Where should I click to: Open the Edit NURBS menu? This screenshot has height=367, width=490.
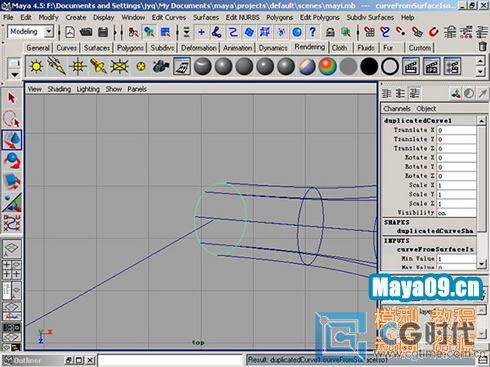(x=242, y=17)
